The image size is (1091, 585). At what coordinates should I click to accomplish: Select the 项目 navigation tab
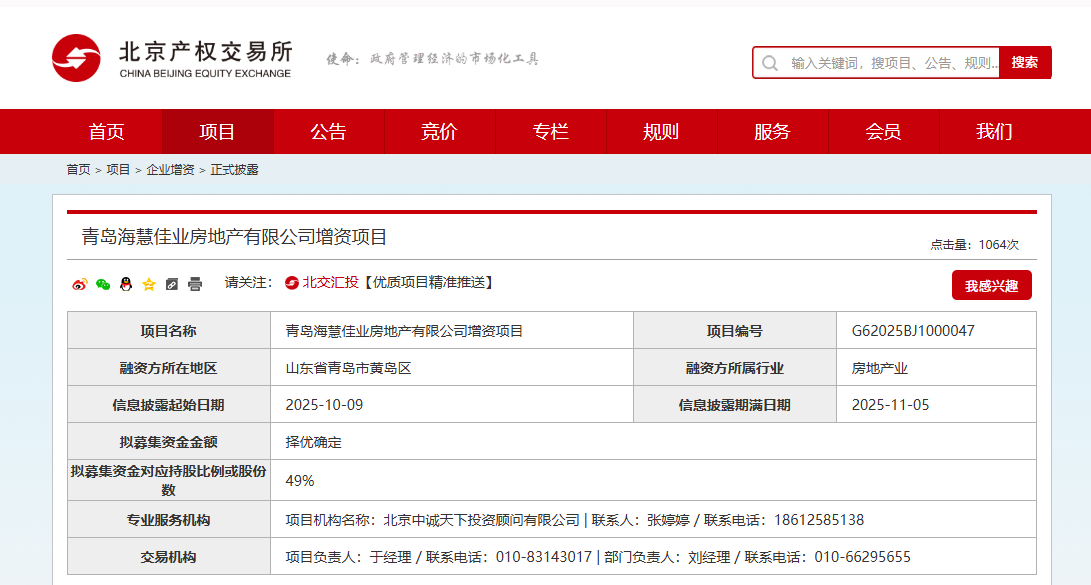(x=217, y=132)
